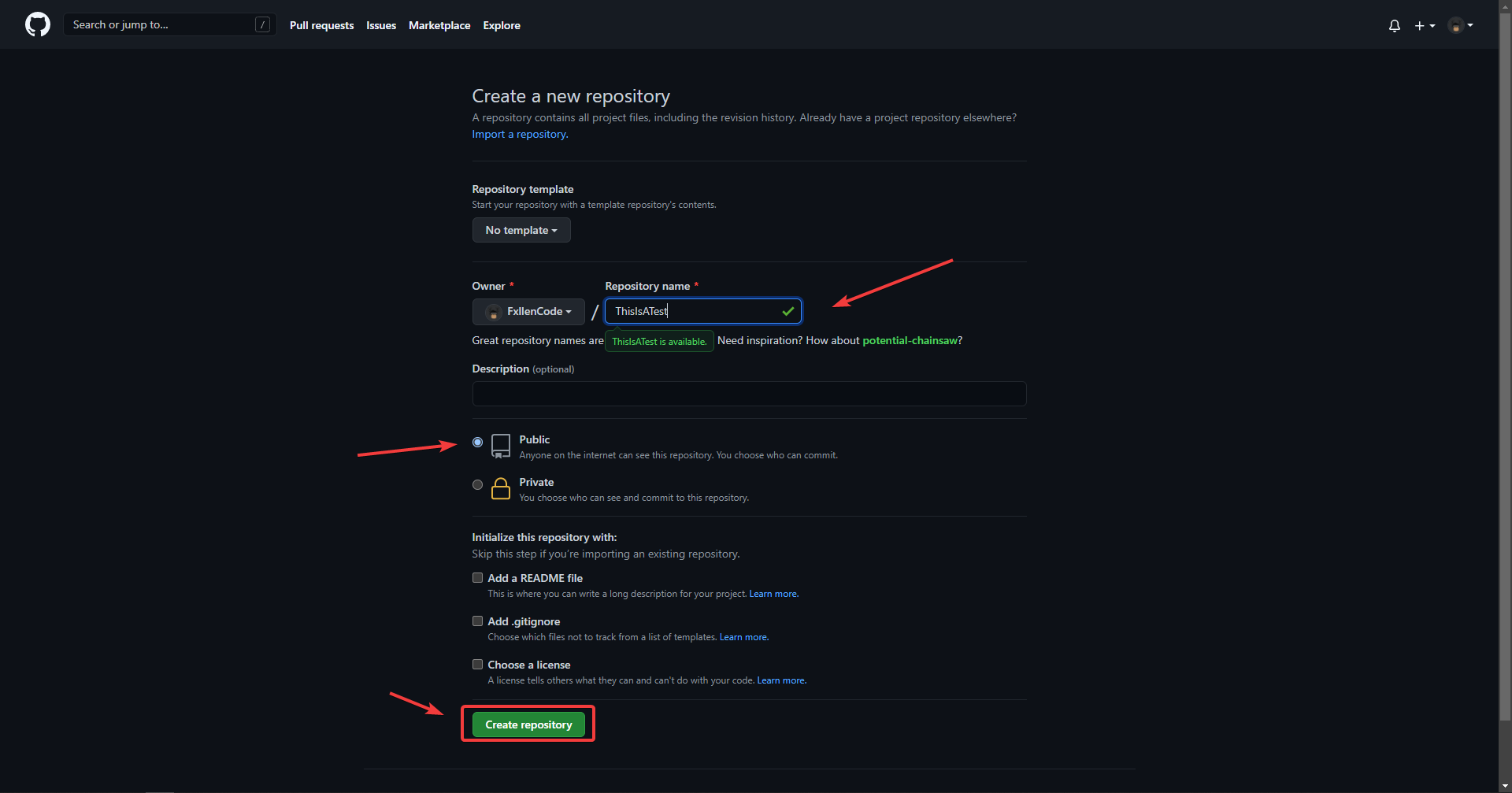Enable the Add .gitignore checkbox
Viewport: 1512px width, 793px height.
pos(477,621)
